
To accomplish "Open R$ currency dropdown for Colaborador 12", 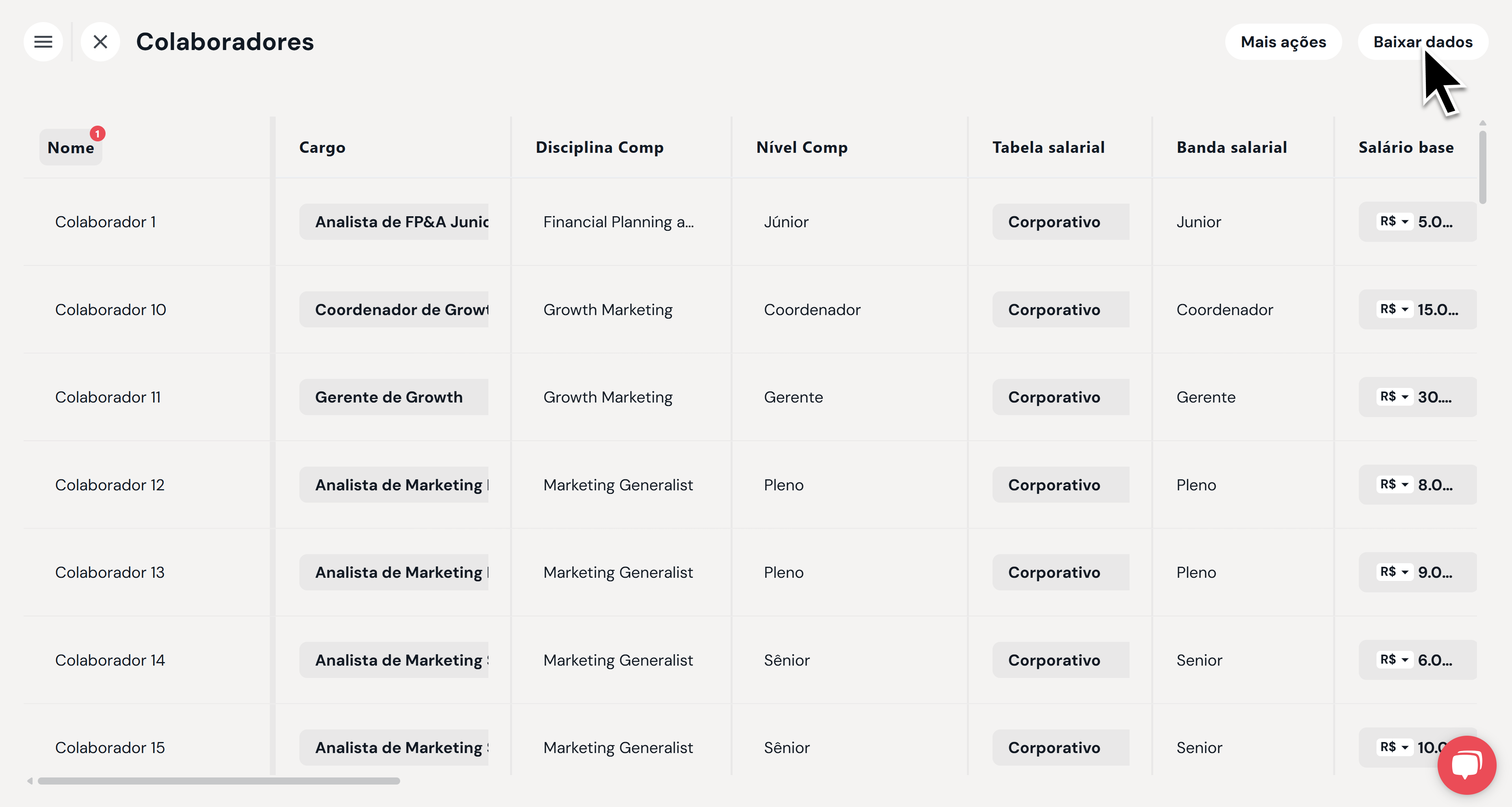I will click(x=1394, y=485).
